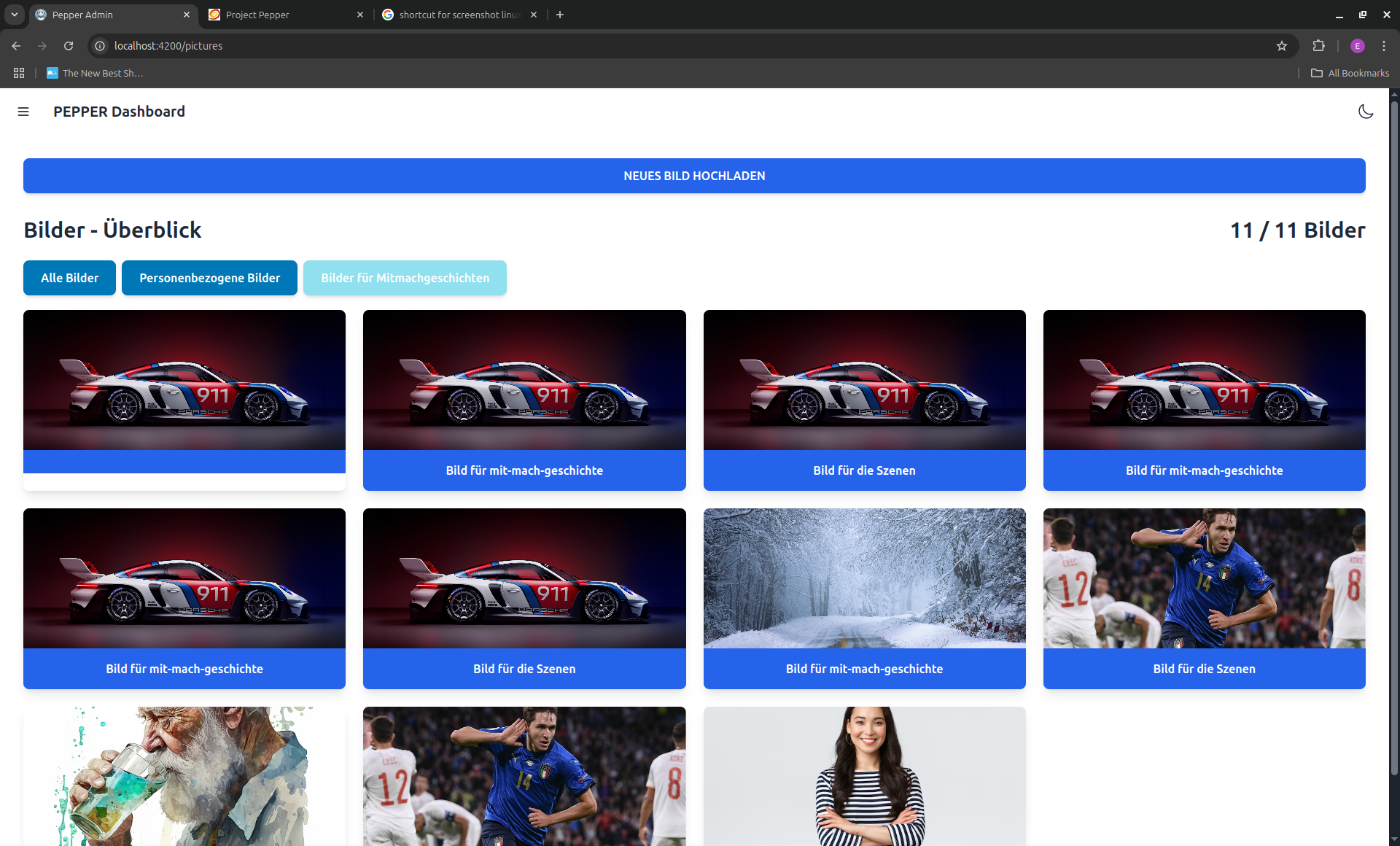This screenshot has height=846, width=1400.
Task: Click label under snowy forest image
Action: [864, 669]
